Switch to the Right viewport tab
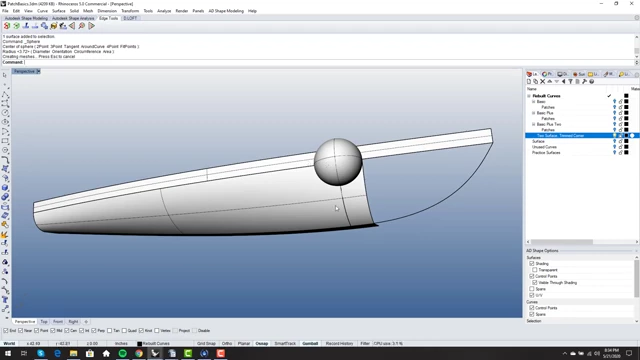Image resolution: width=640 pixels, height=360 pixels. tap(73, 322)
